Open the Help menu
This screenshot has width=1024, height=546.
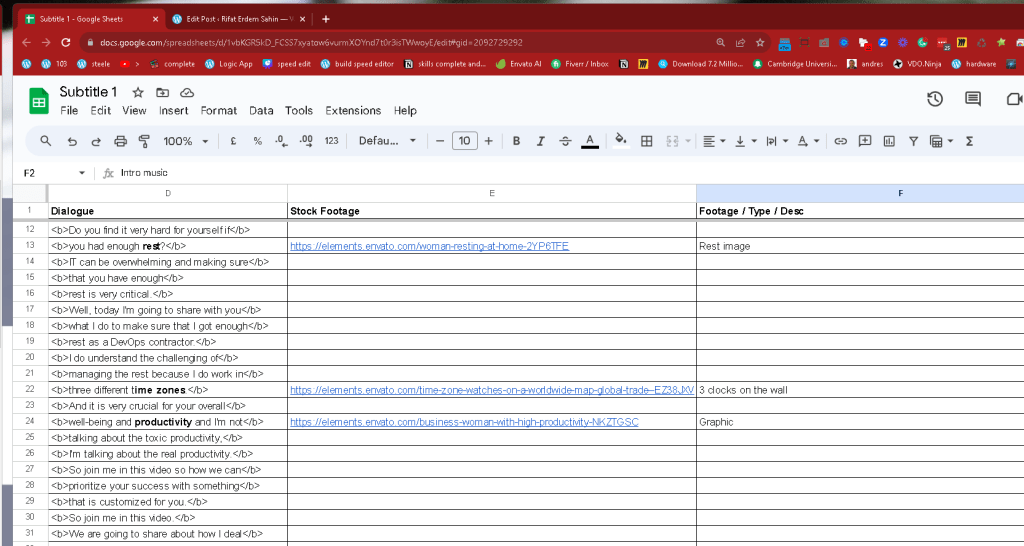(405, 110)
